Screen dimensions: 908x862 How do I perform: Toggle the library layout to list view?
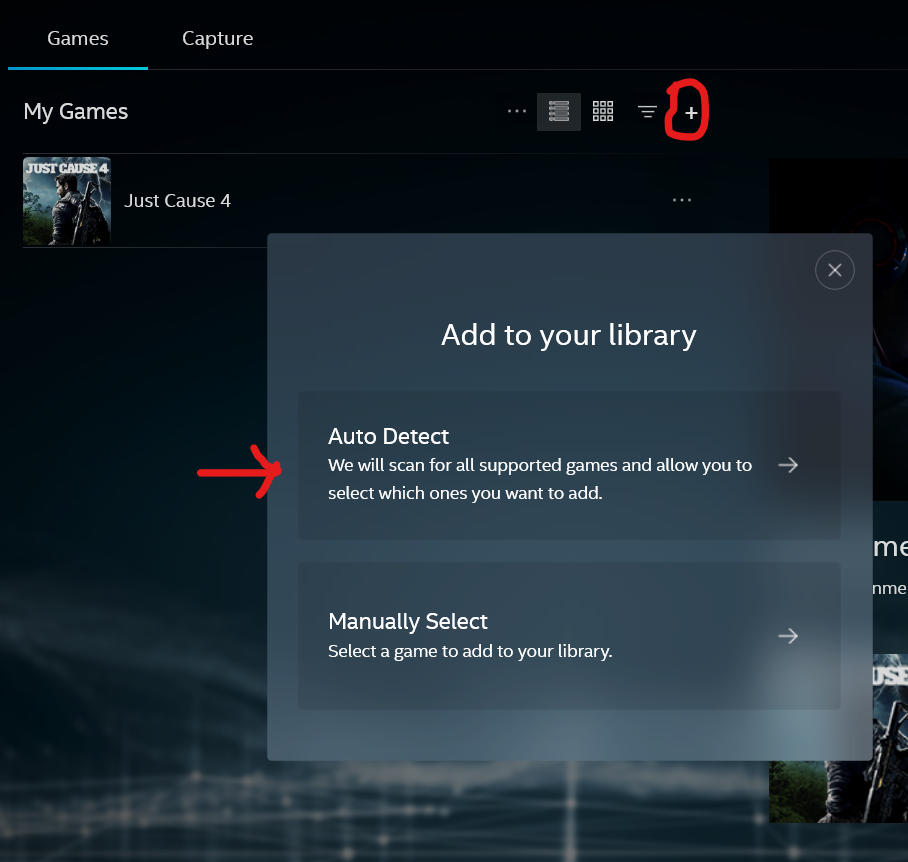click(x=559, y=111)
